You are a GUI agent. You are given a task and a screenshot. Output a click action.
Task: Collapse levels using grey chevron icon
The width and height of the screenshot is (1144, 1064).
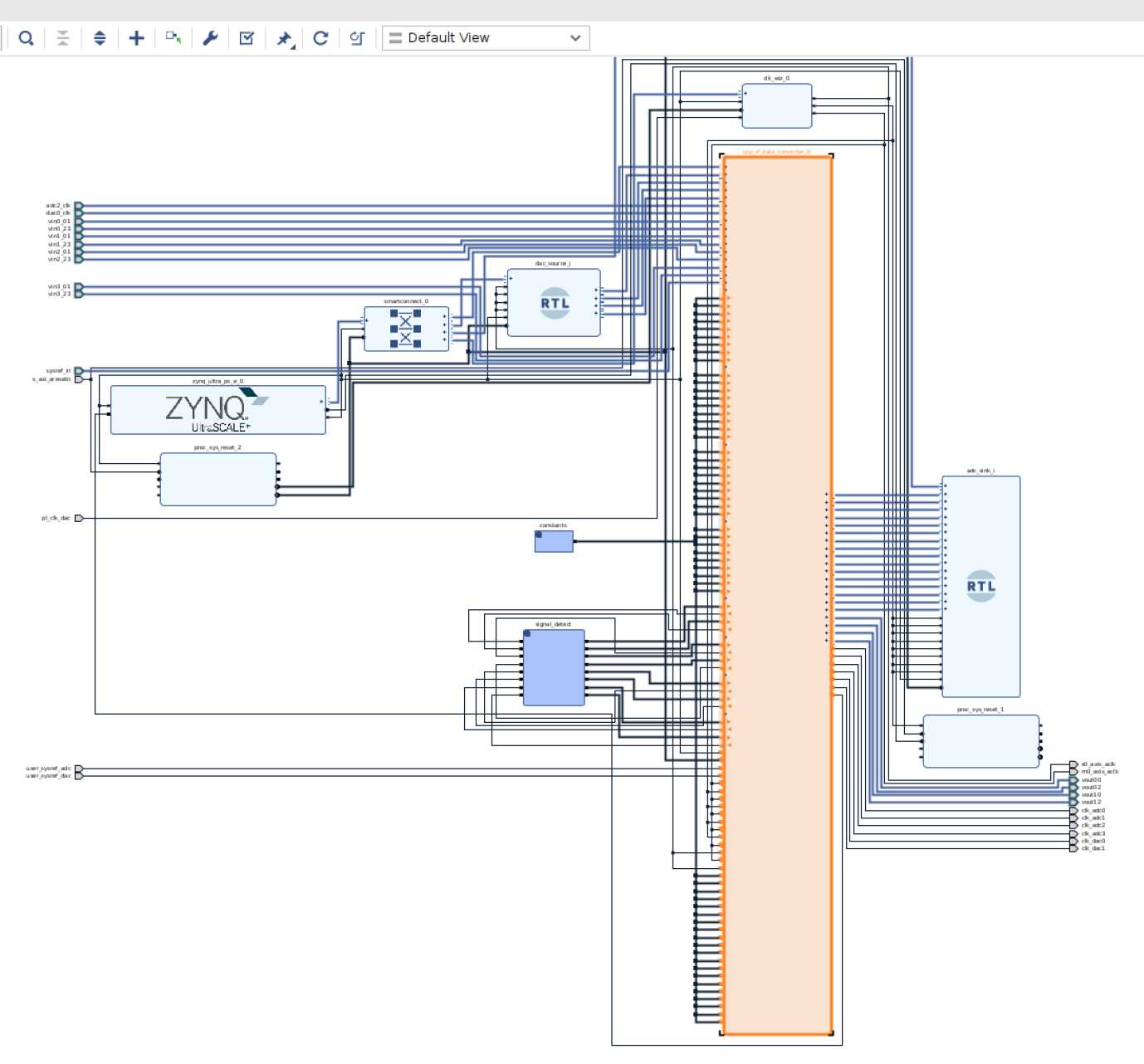tap(63, 38)
